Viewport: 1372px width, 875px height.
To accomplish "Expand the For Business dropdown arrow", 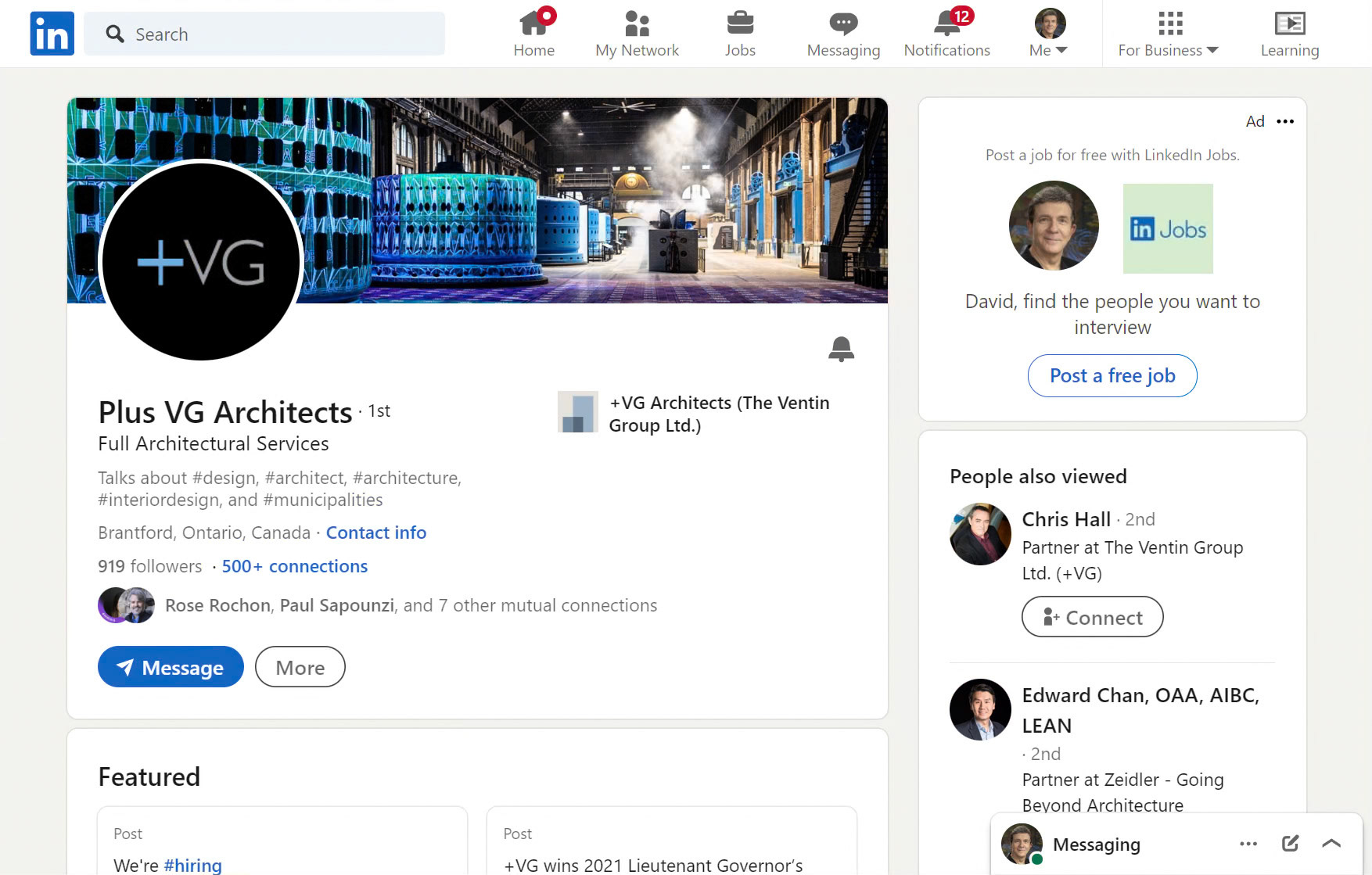I will (1212, 50).
